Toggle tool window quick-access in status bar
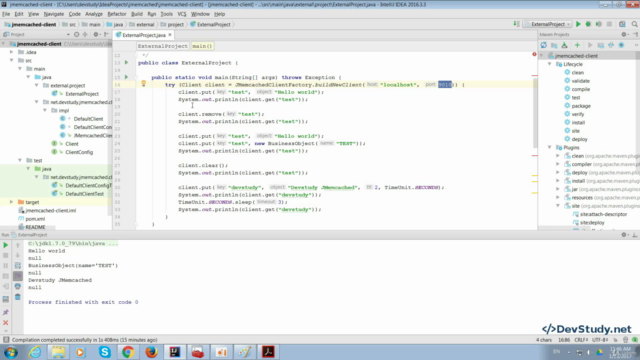This screenshot has width=640, height=360. click(x=6, y=340)
